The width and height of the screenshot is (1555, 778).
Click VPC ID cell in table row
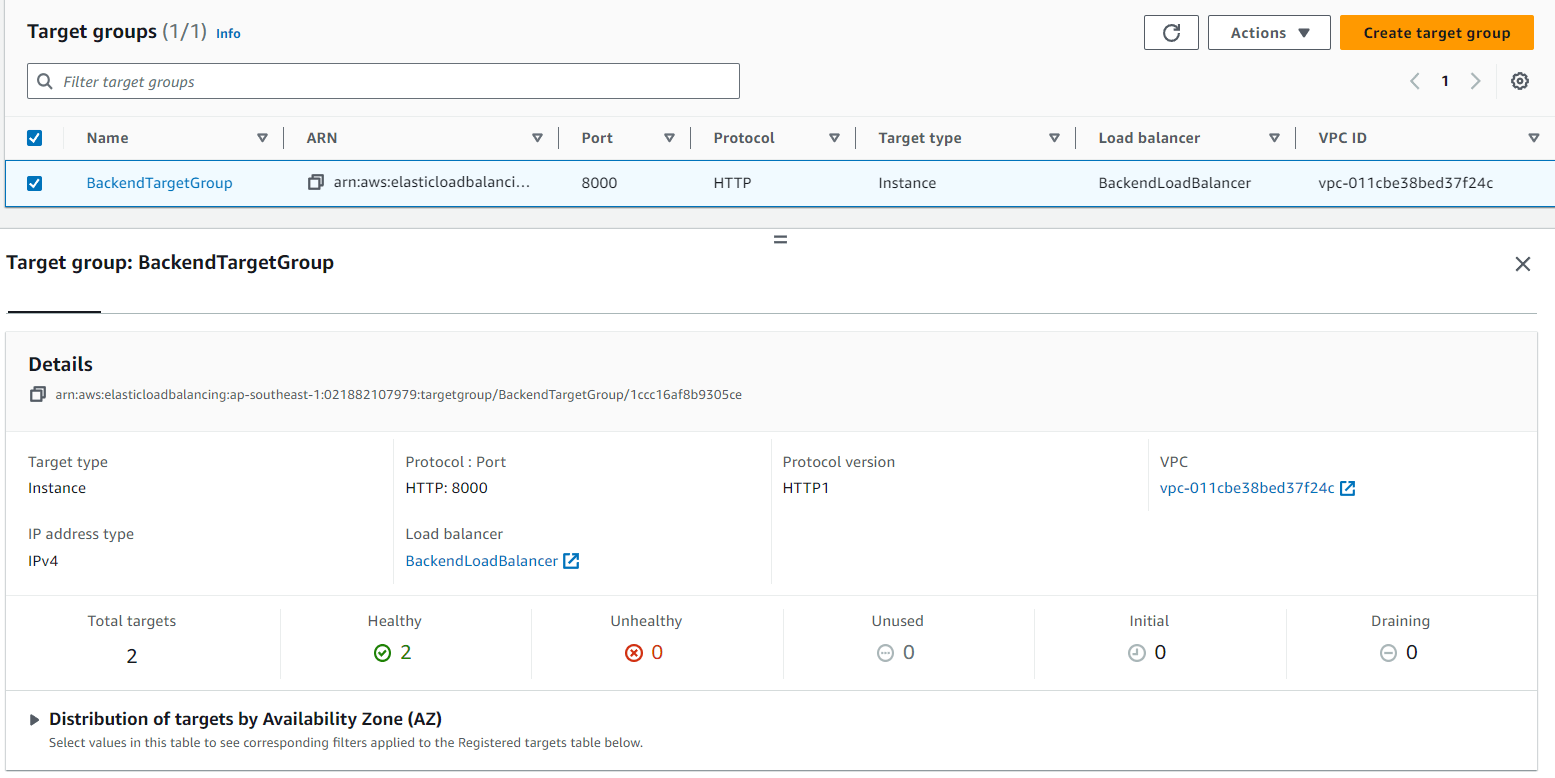pos(1406,183)
